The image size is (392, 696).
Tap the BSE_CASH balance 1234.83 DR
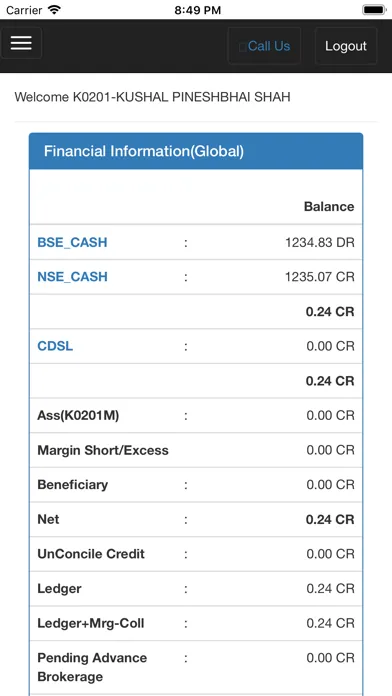pyautogui.click(x=320, y=242)
